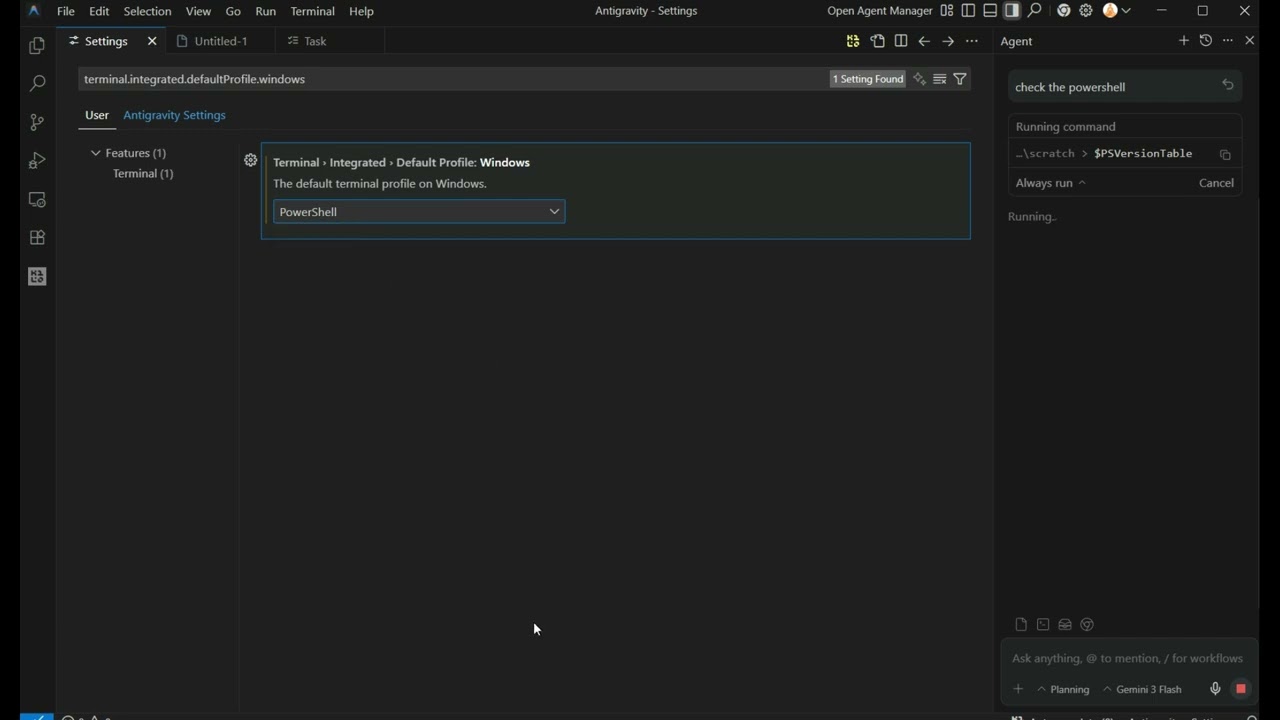Cancel the running command
The image size is (1280, 720).
coord(1216,183)
